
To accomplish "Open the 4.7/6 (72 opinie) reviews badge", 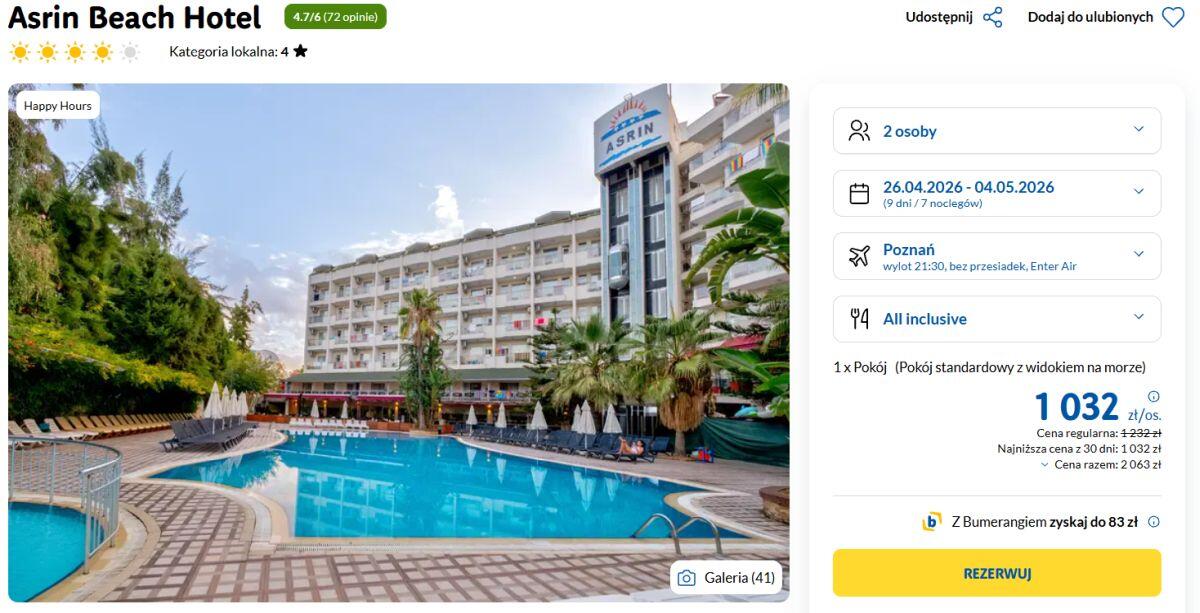I will point(335,17).
